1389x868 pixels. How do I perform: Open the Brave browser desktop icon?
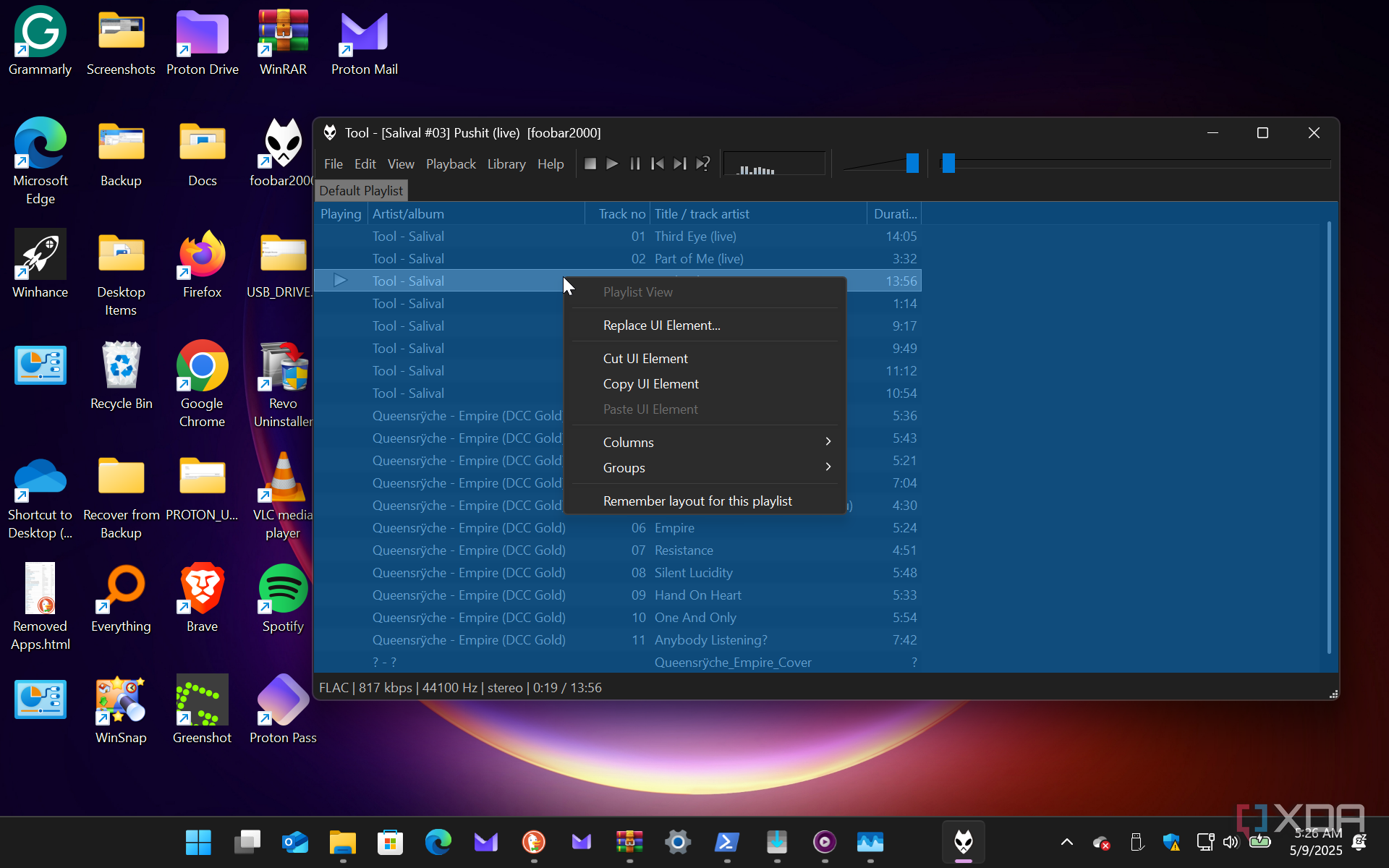coord(203,597)
